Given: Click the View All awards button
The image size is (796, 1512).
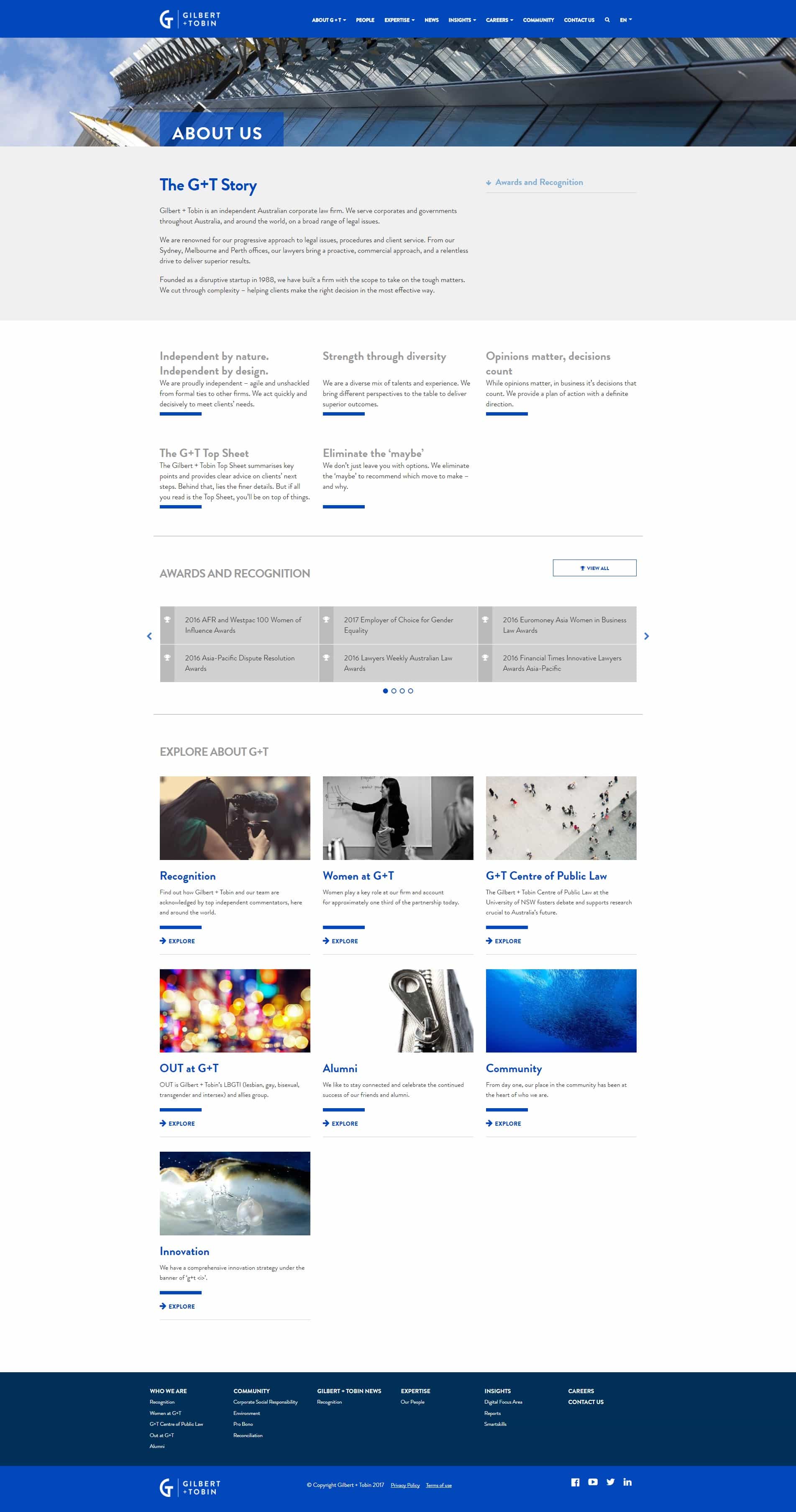Looking at the screenshot, I should (x=594, y=567).
